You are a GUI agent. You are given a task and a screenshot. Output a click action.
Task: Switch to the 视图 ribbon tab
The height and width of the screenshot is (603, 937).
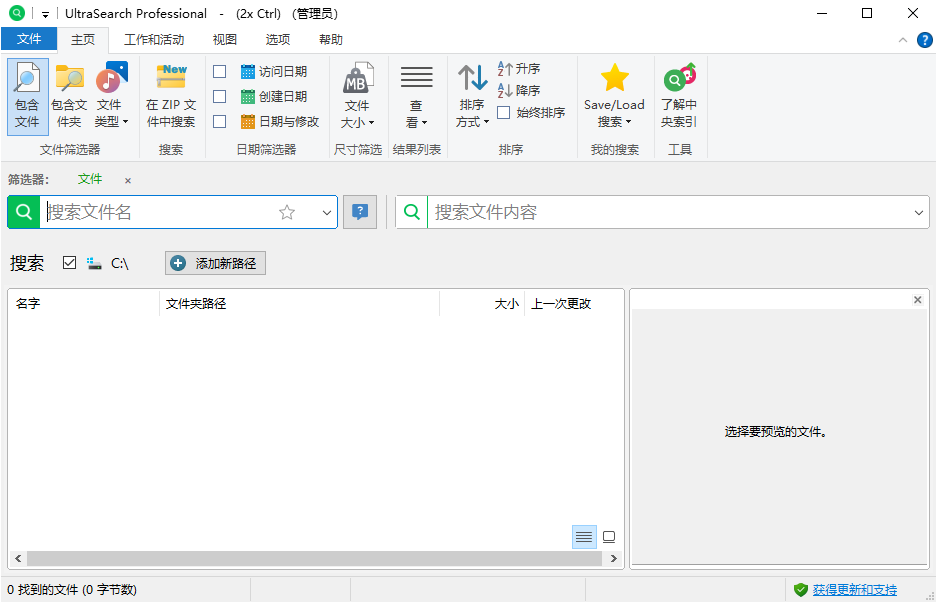pyautogui.click(x=224, y=39)
